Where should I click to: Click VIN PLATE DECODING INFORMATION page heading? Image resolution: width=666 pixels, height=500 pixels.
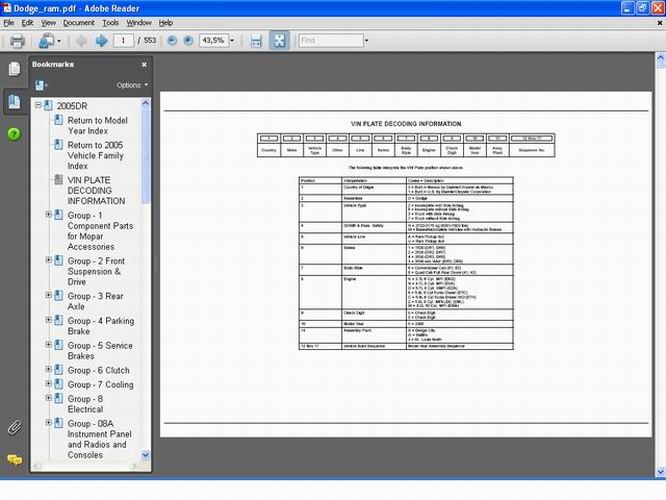(406, 124)
